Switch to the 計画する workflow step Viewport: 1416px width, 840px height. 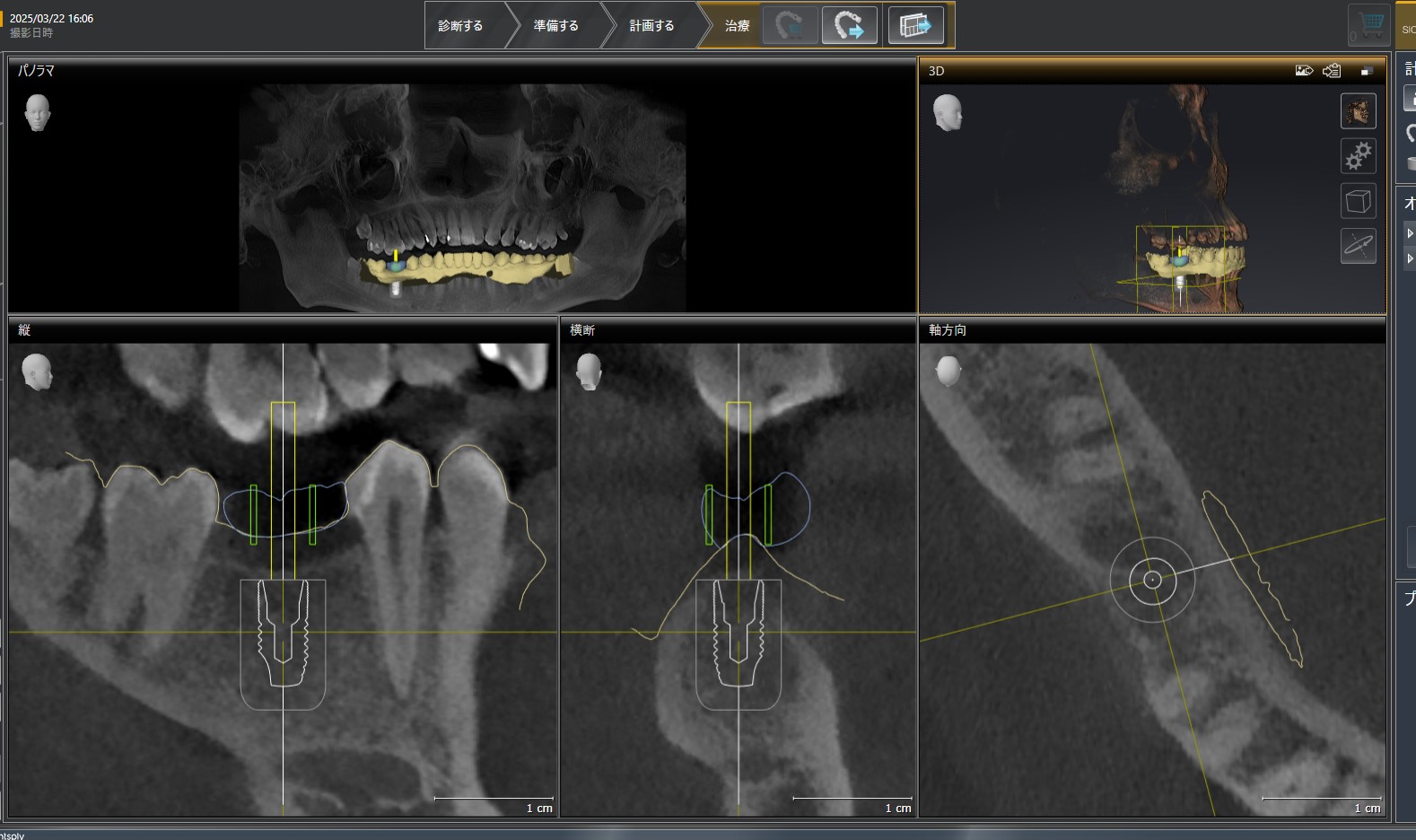tap(651, 26)
